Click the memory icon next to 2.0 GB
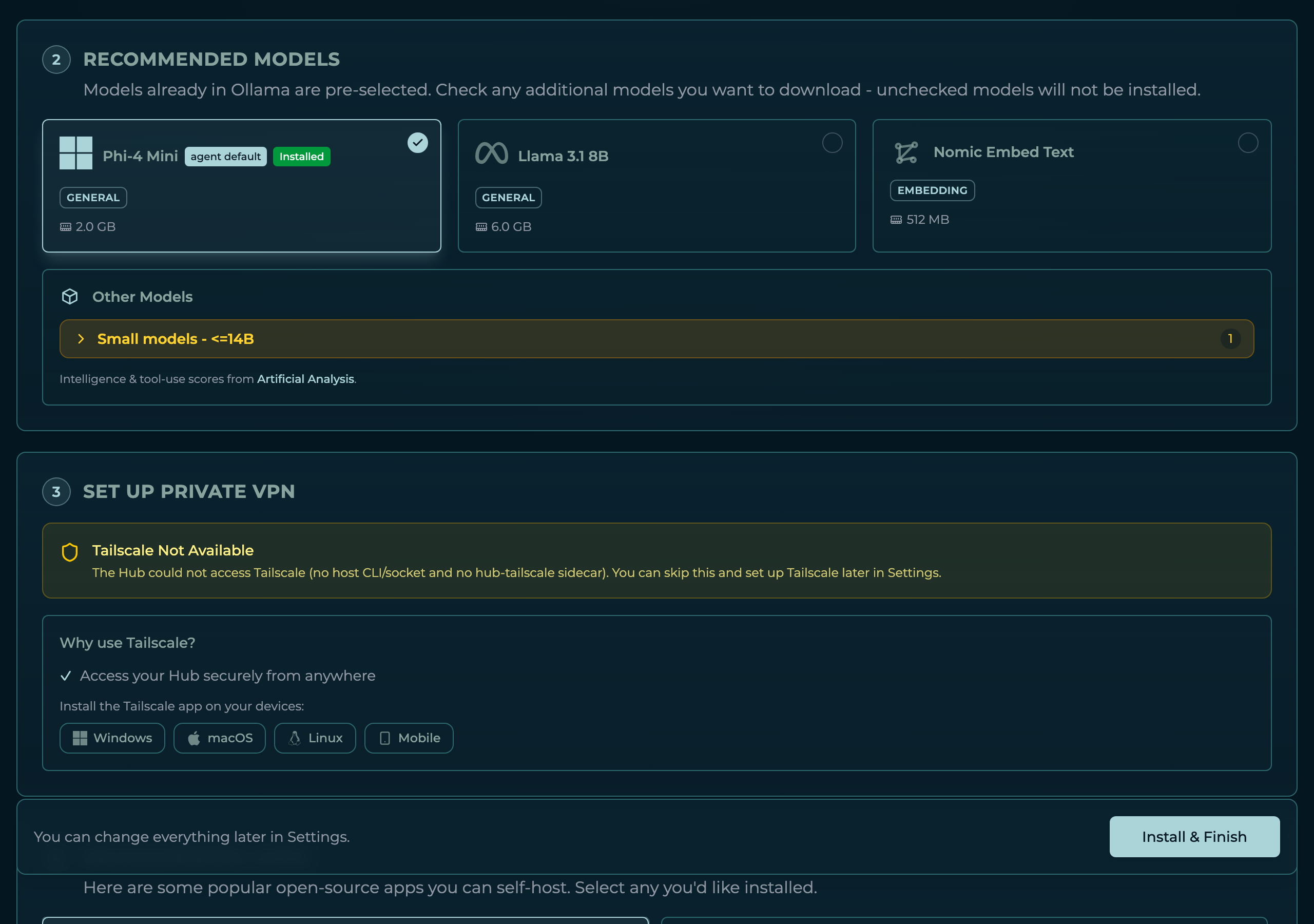The height and width of the screenshot is (924, 1314). tap(66, 227)
